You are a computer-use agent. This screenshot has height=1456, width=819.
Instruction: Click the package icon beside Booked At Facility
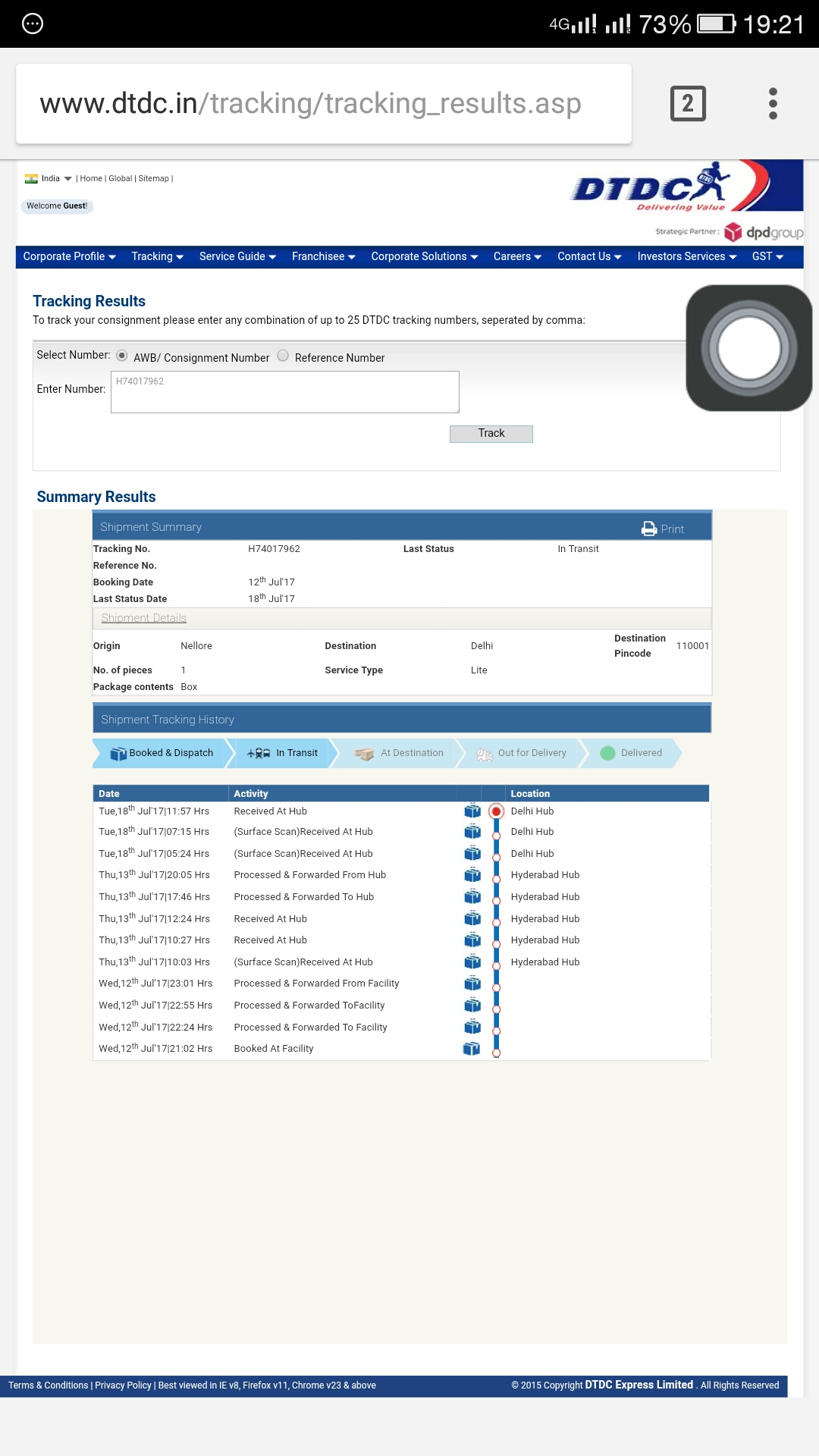(x=472, y=1049)
